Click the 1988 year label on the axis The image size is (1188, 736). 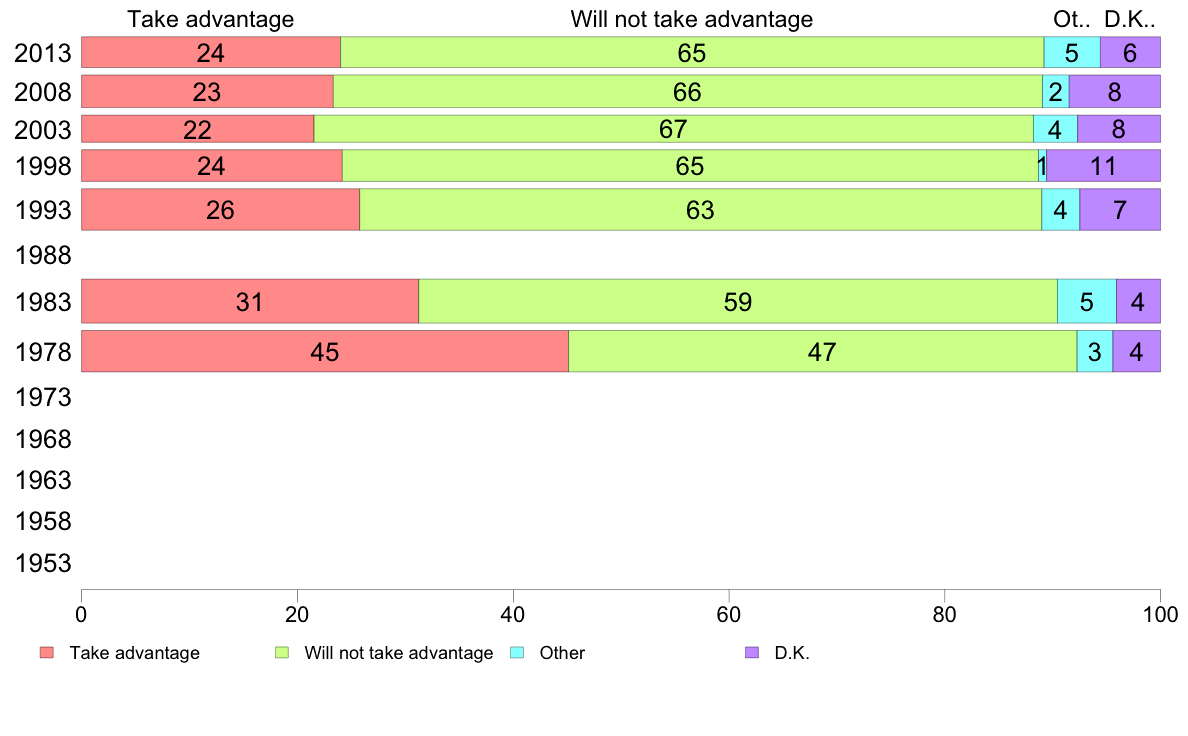(x=43, y=256)
